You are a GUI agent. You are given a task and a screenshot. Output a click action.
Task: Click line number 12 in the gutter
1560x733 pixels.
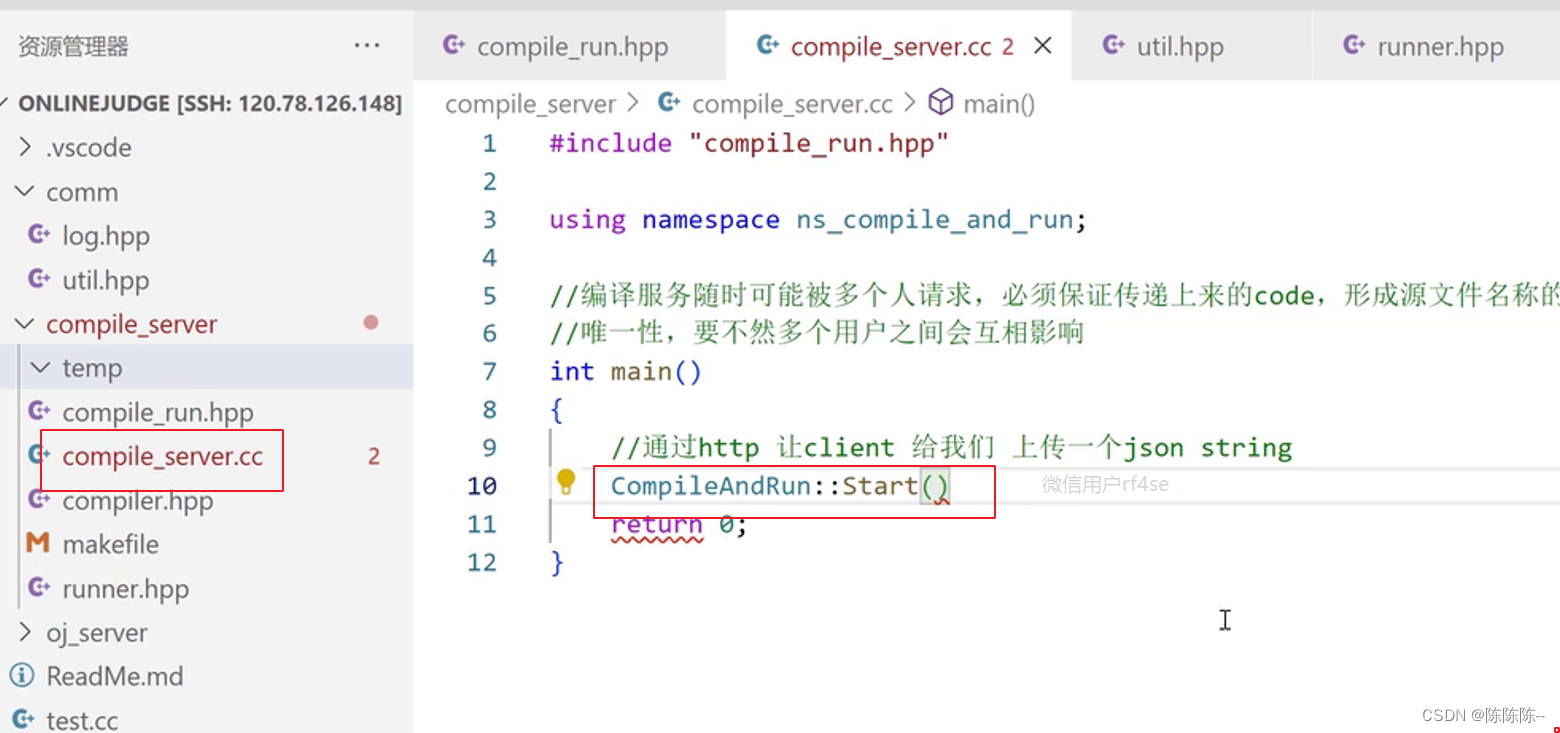coord(481,562)
